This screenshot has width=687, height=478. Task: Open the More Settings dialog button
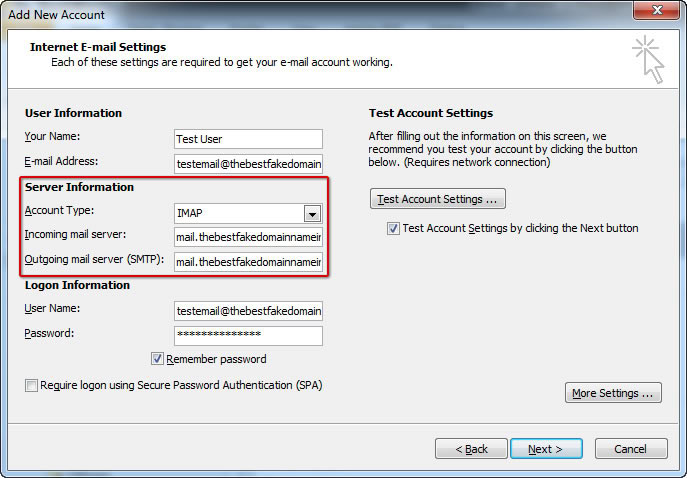[613, 393]
